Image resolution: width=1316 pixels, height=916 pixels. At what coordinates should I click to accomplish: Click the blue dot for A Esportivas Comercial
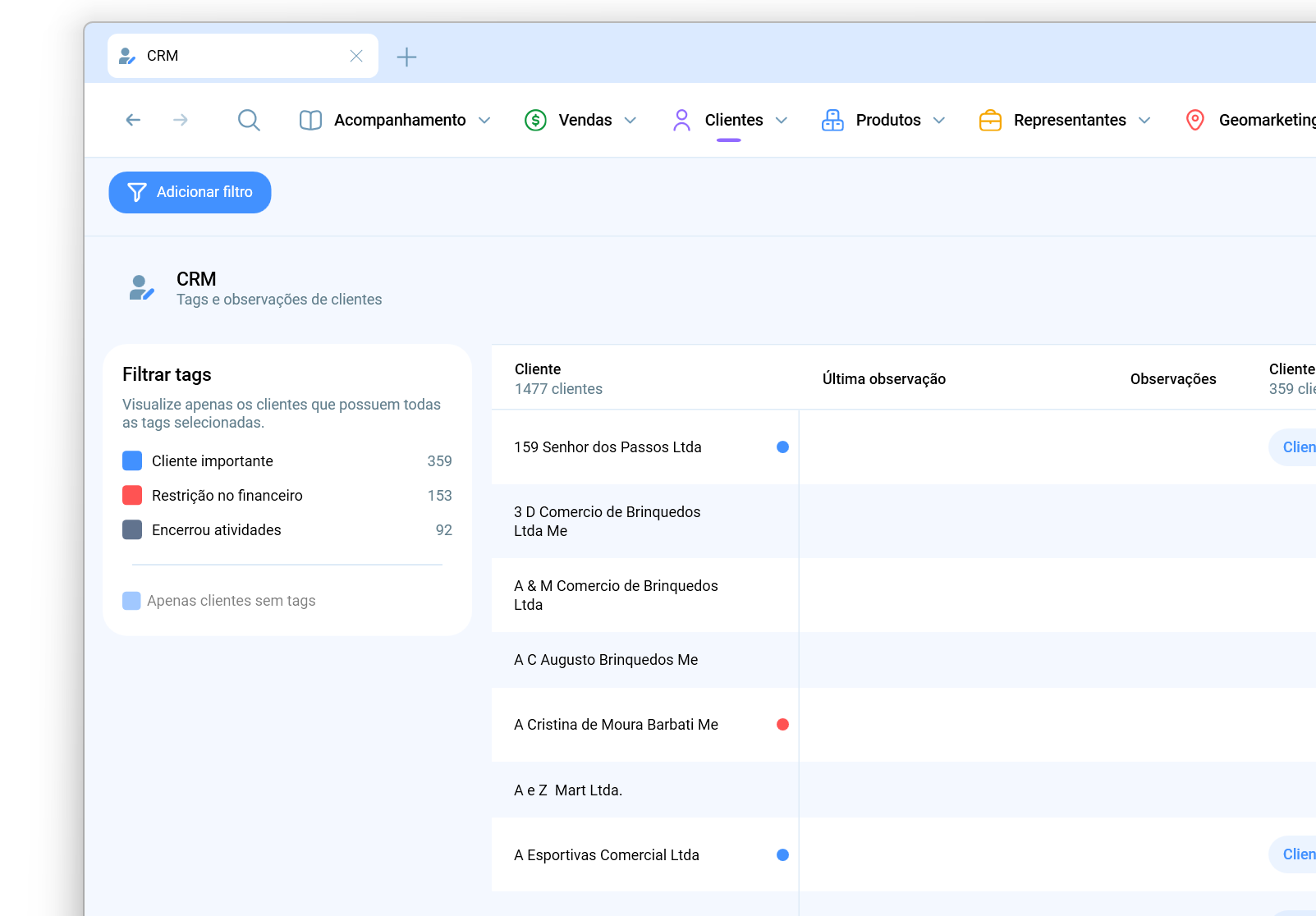(x=782, y=855)
